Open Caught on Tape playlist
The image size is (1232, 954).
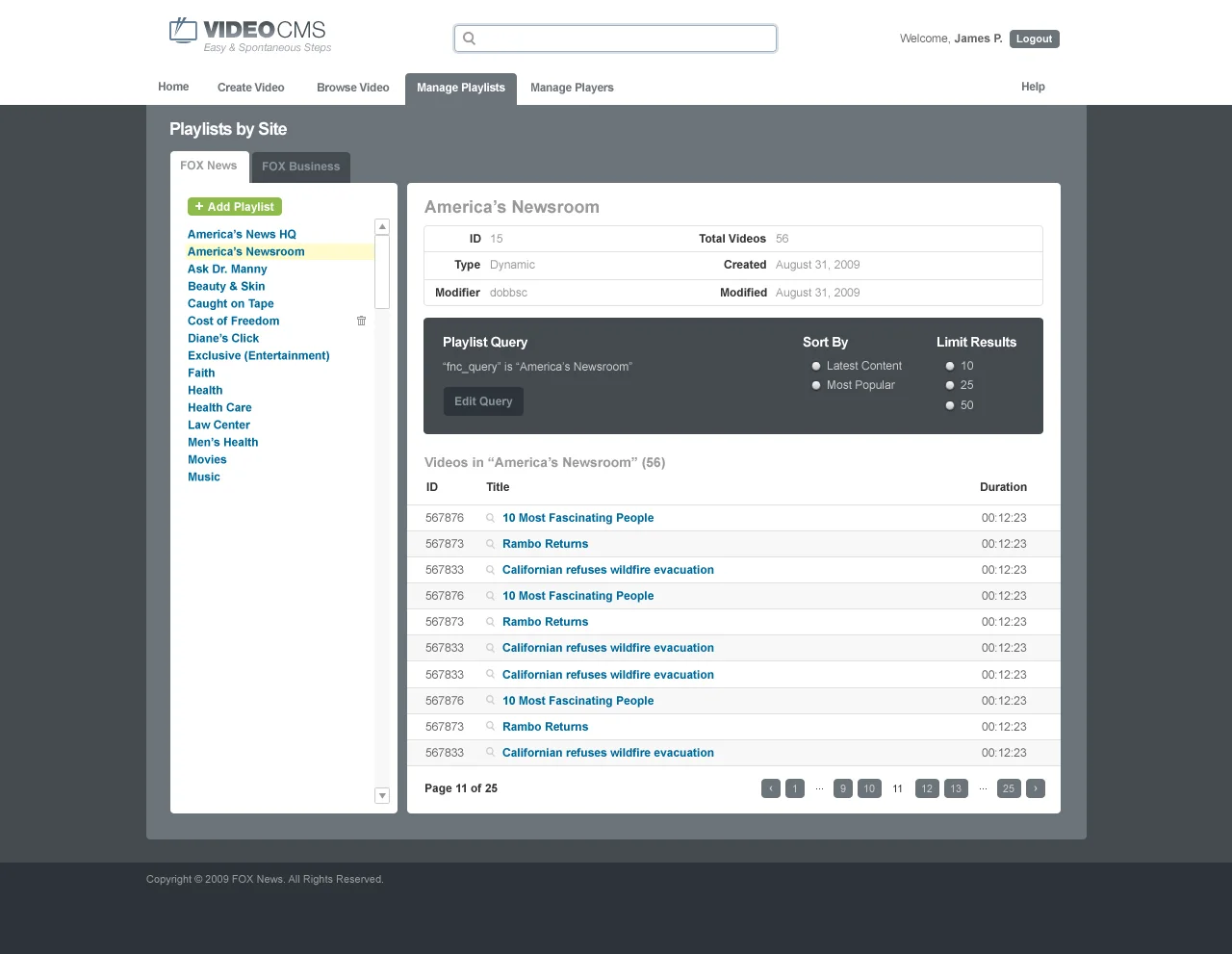[x=231, y=303]
